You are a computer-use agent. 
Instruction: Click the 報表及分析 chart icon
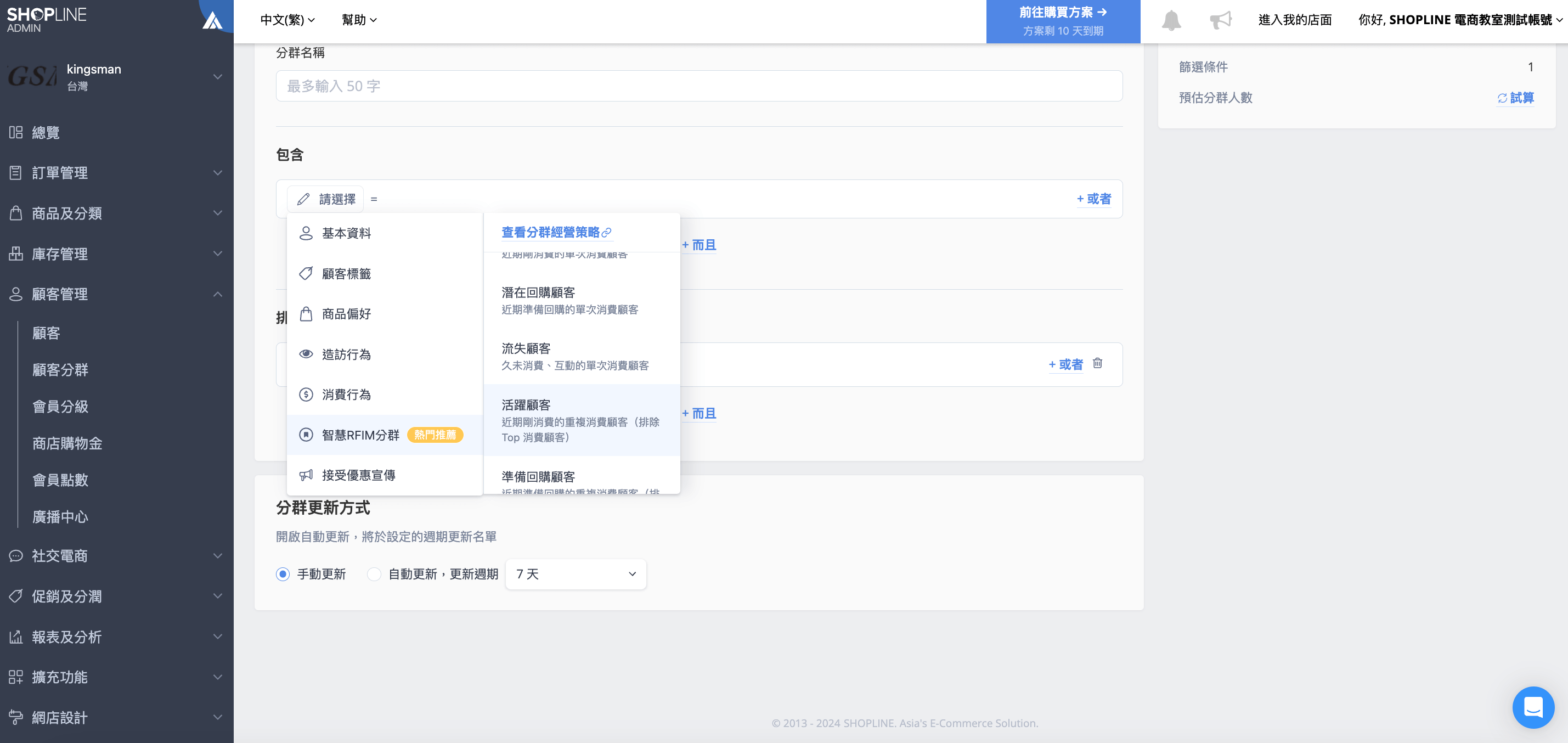pos(16,637)
